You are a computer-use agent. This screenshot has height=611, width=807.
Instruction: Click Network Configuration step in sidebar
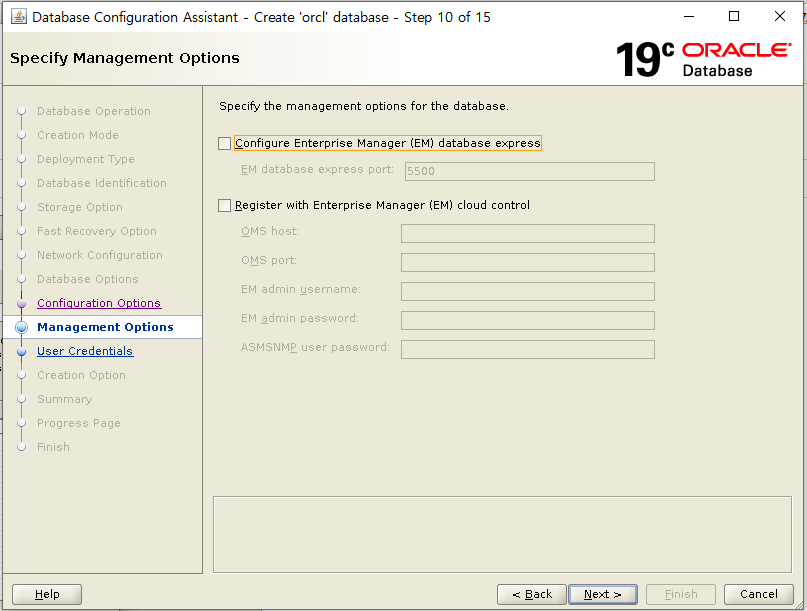pos(100,255)
